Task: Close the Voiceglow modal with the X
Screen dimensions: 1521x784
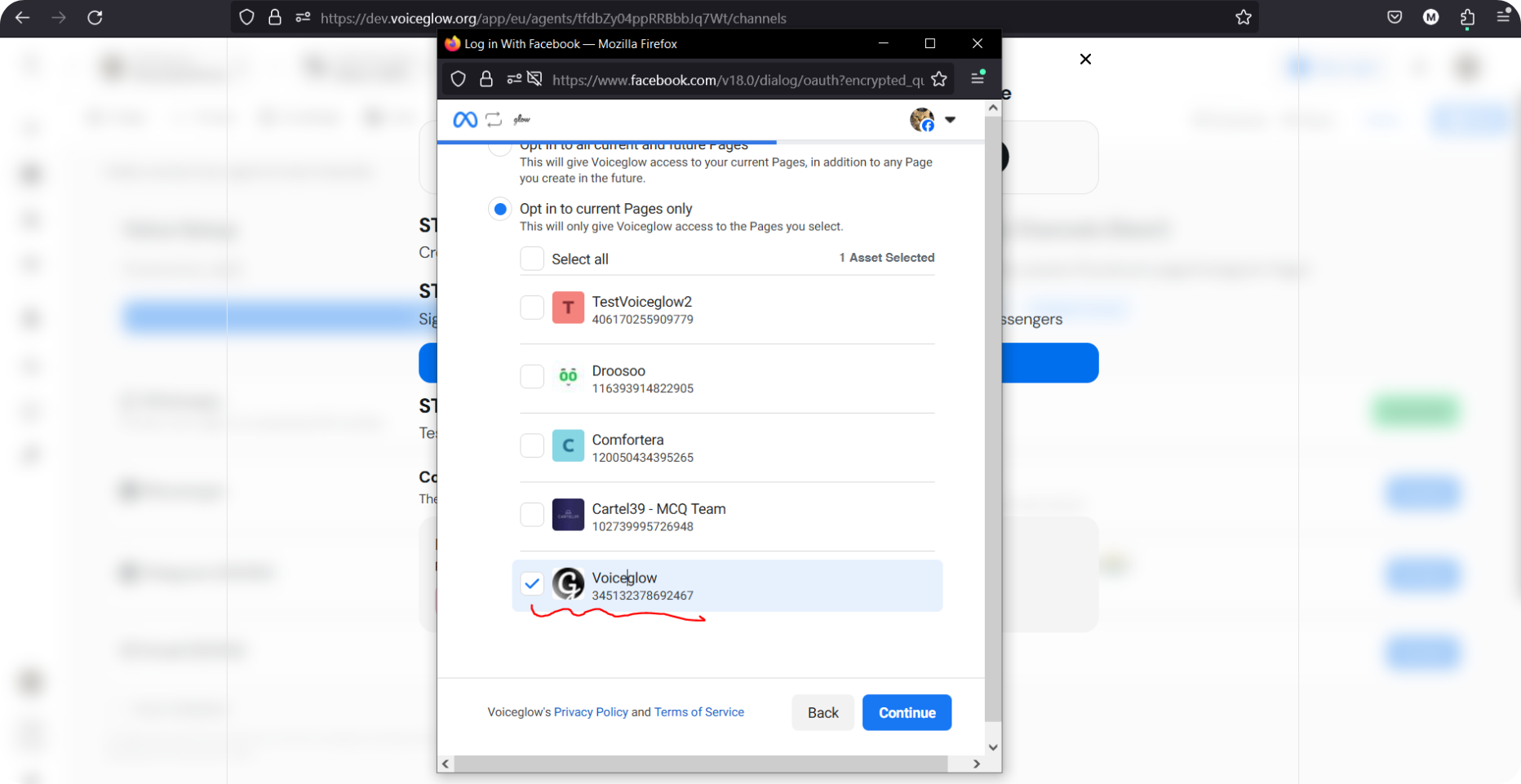Action: click(x=1085, y=59)
